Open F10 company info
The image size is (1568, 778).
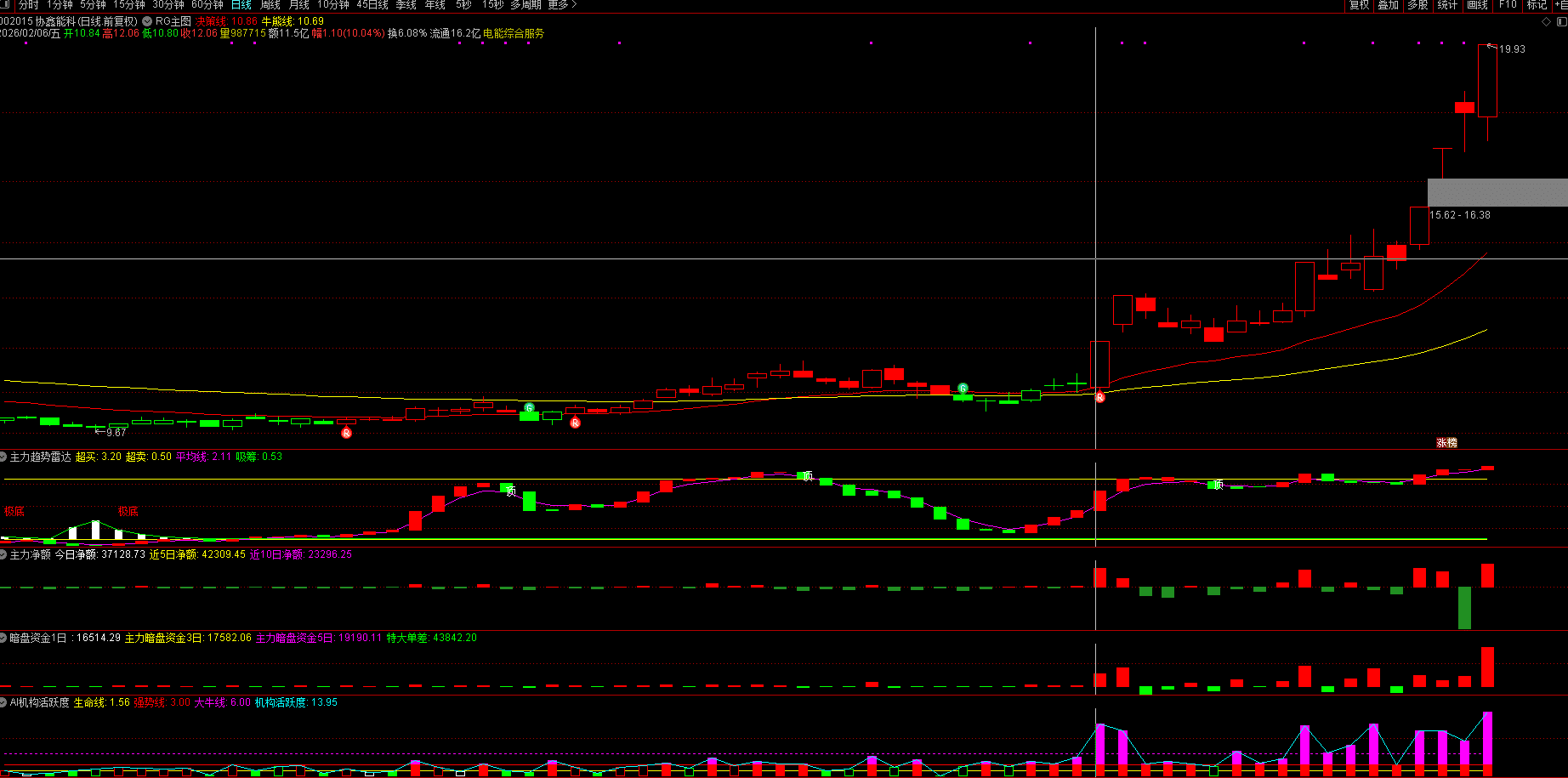1508,5
